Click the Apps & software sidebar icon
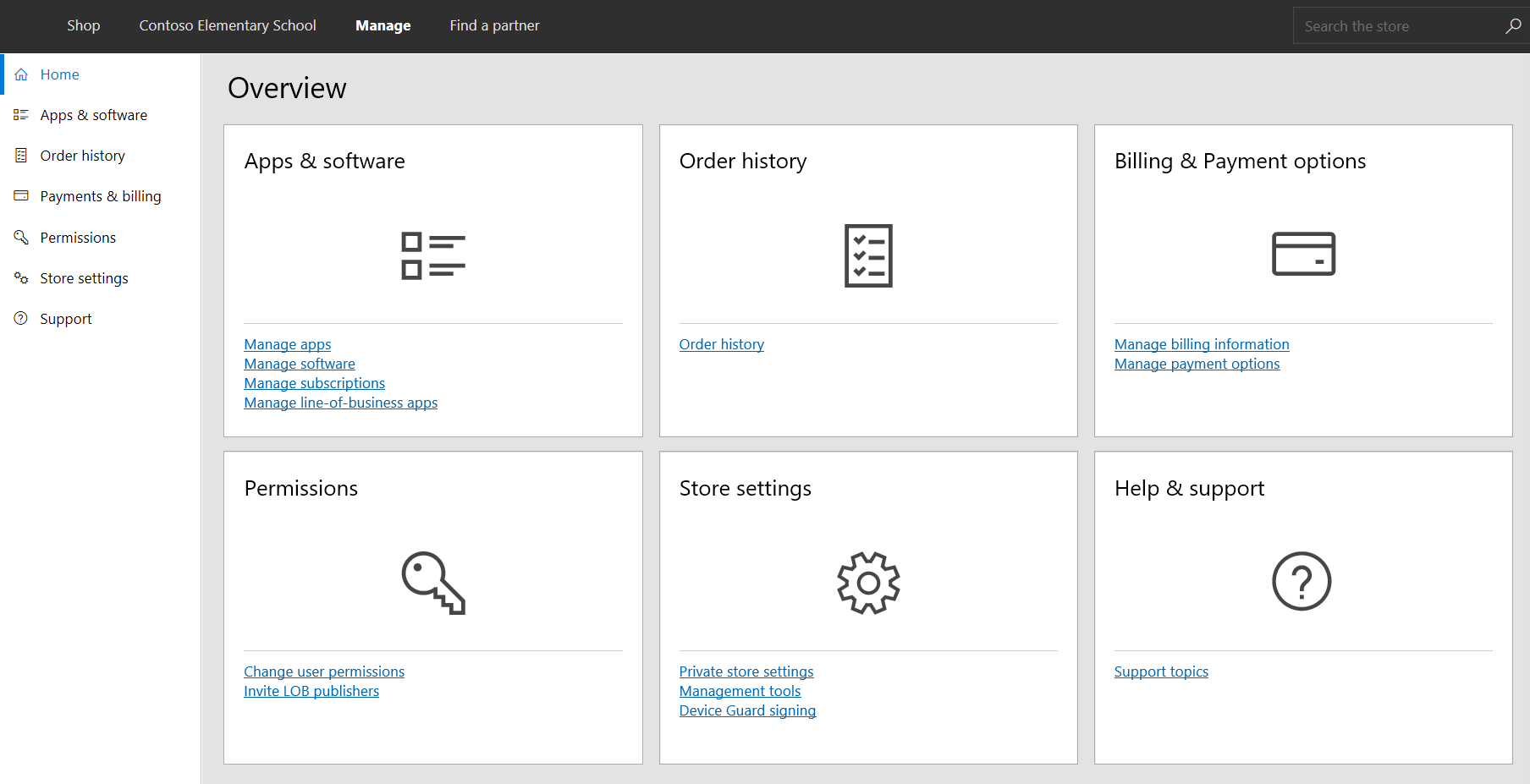Image resolution: width=1530 pixels, height=784 pixels. click(x=21, y=115)
